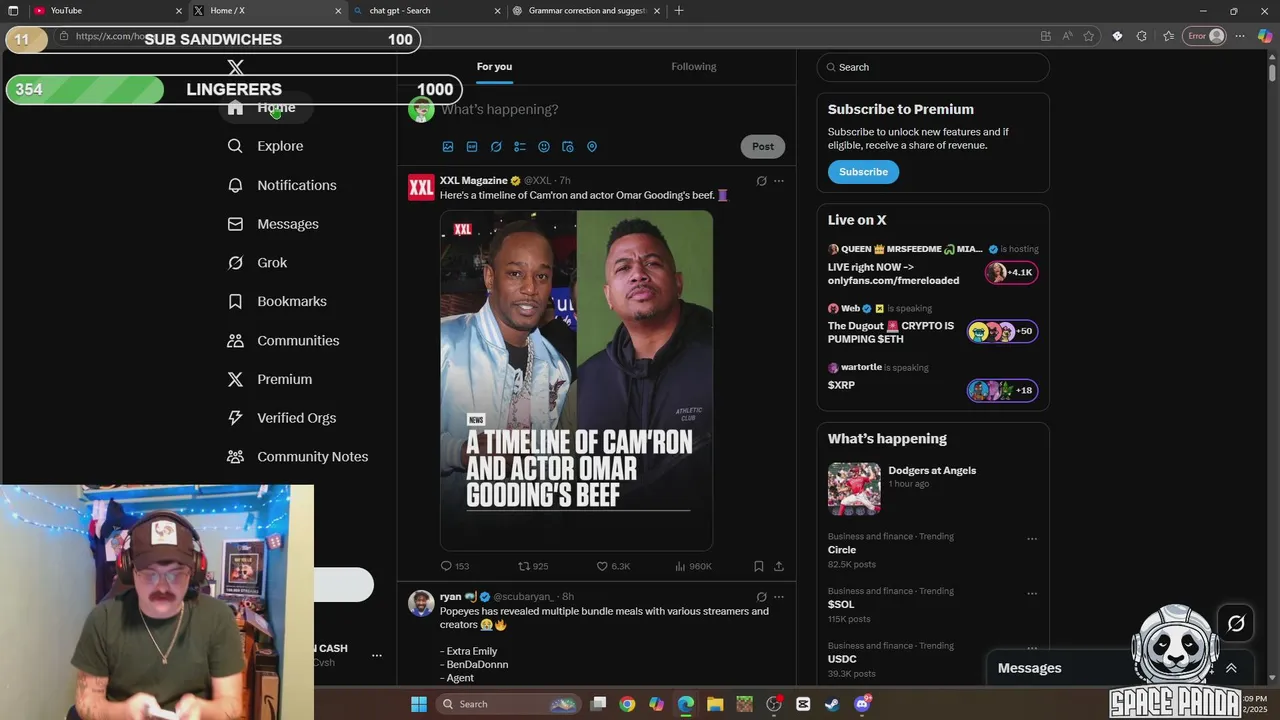Click the Subscribe to Premium button
The image size is (1280, 720).
(863, 172)
